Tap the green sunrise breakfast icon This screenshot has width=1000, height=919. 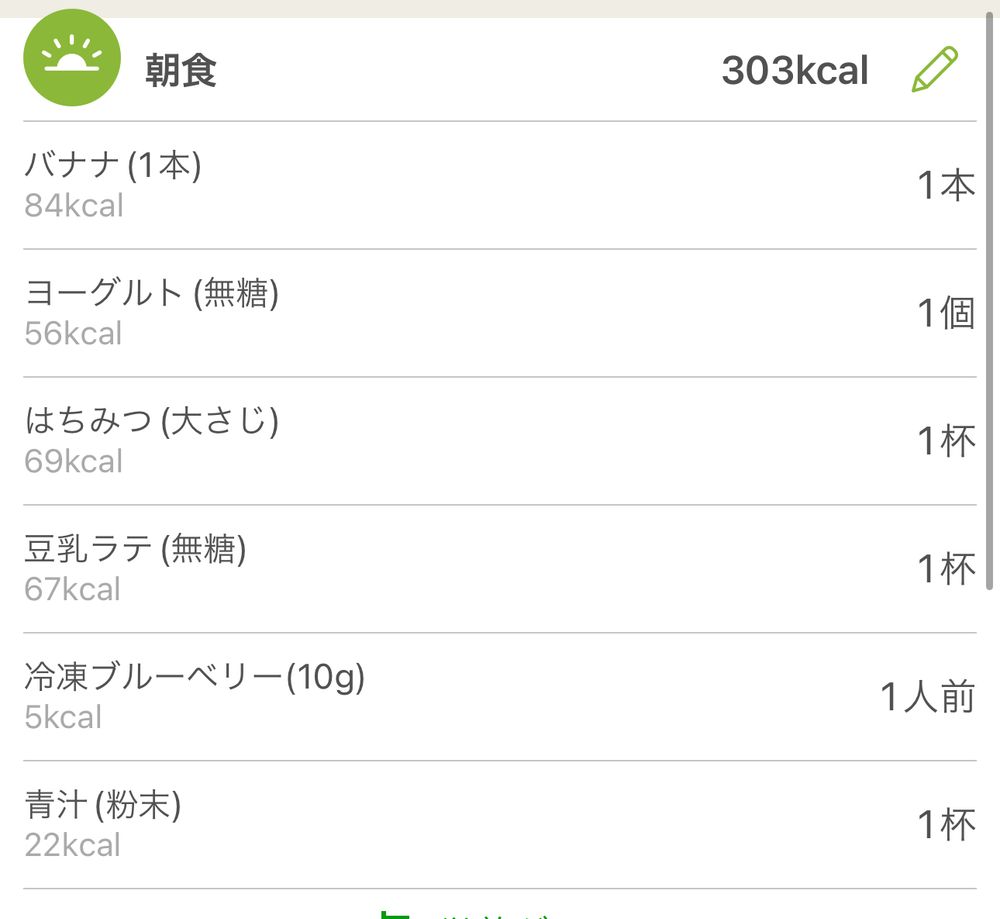[x=72, y=57]
